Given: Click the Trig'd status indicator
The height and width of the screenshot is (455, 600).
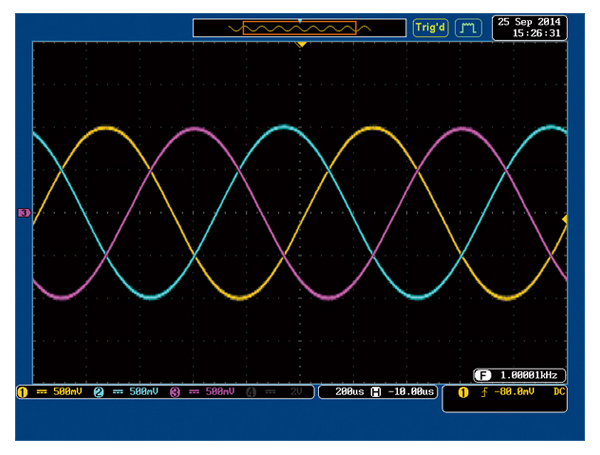Looking at the screenshot, I should click(x=430, y=28).
